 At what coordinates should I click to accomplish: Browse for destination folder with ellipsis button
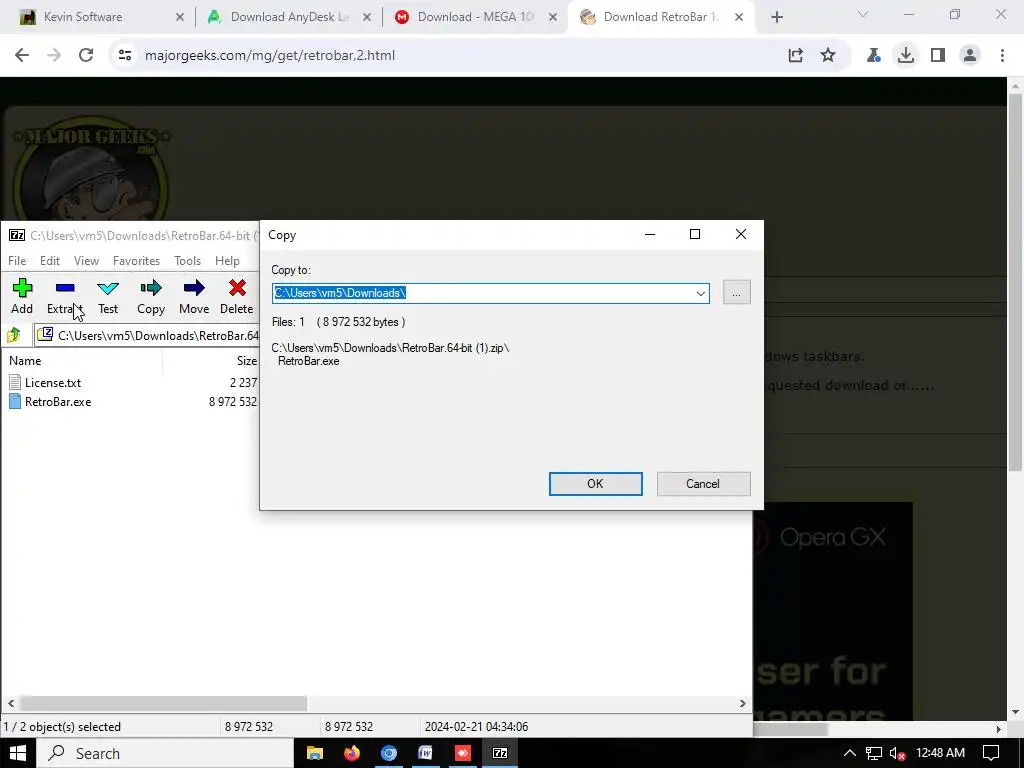[x=737, y=293]
